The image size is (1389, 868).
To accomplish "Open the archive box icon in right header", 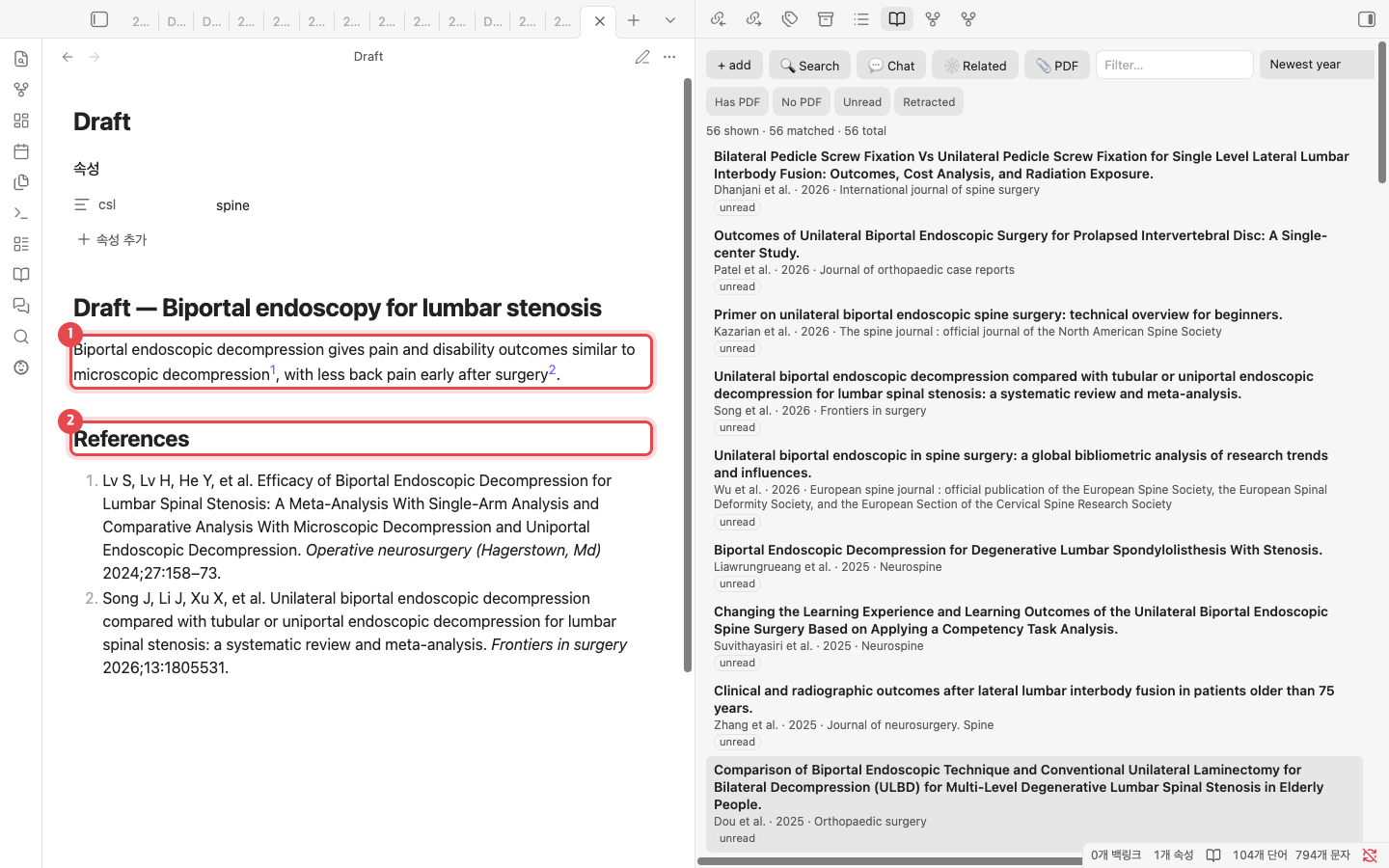I will 826,19.
